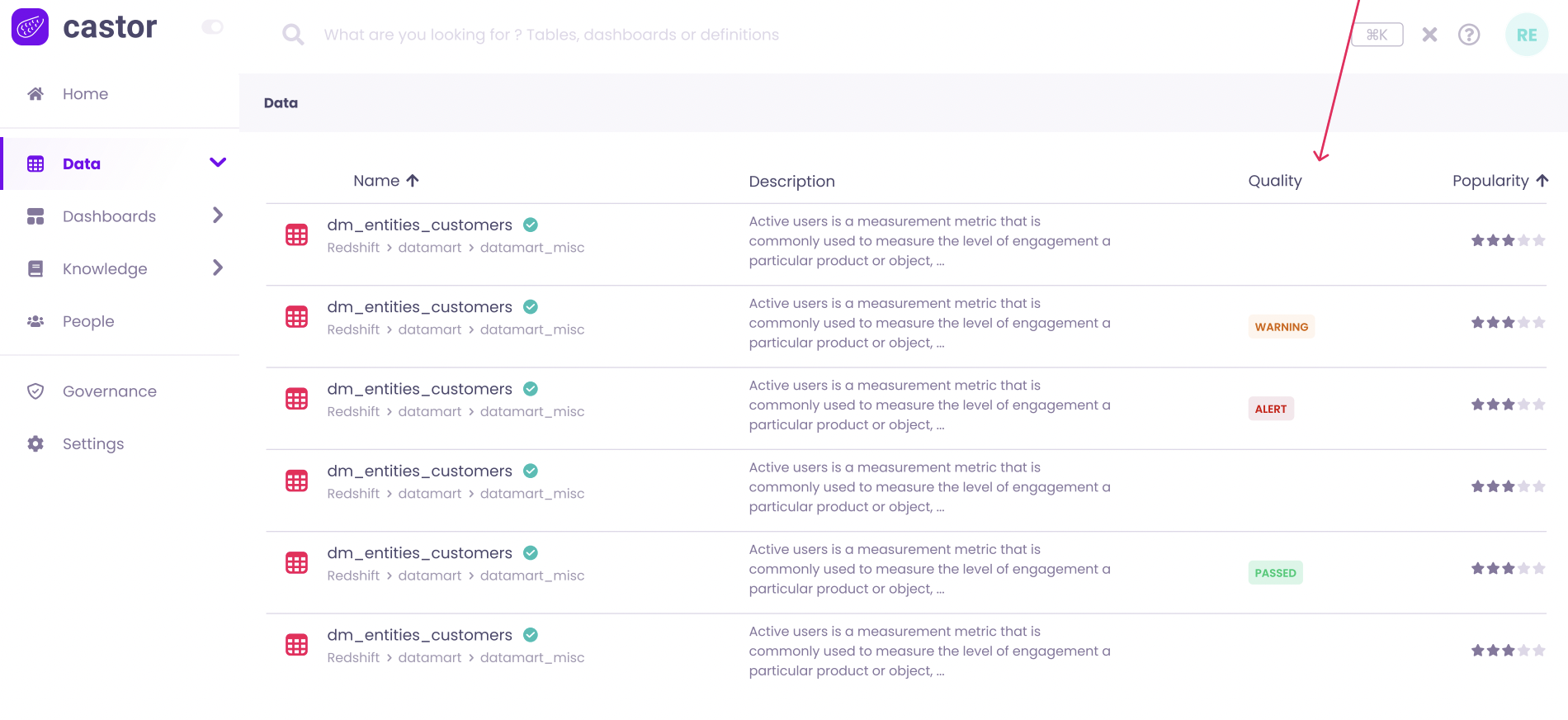Click the Governance shield icon
Image resolution: width=1568 pixels, height=720 pixels.
point(35,391)
